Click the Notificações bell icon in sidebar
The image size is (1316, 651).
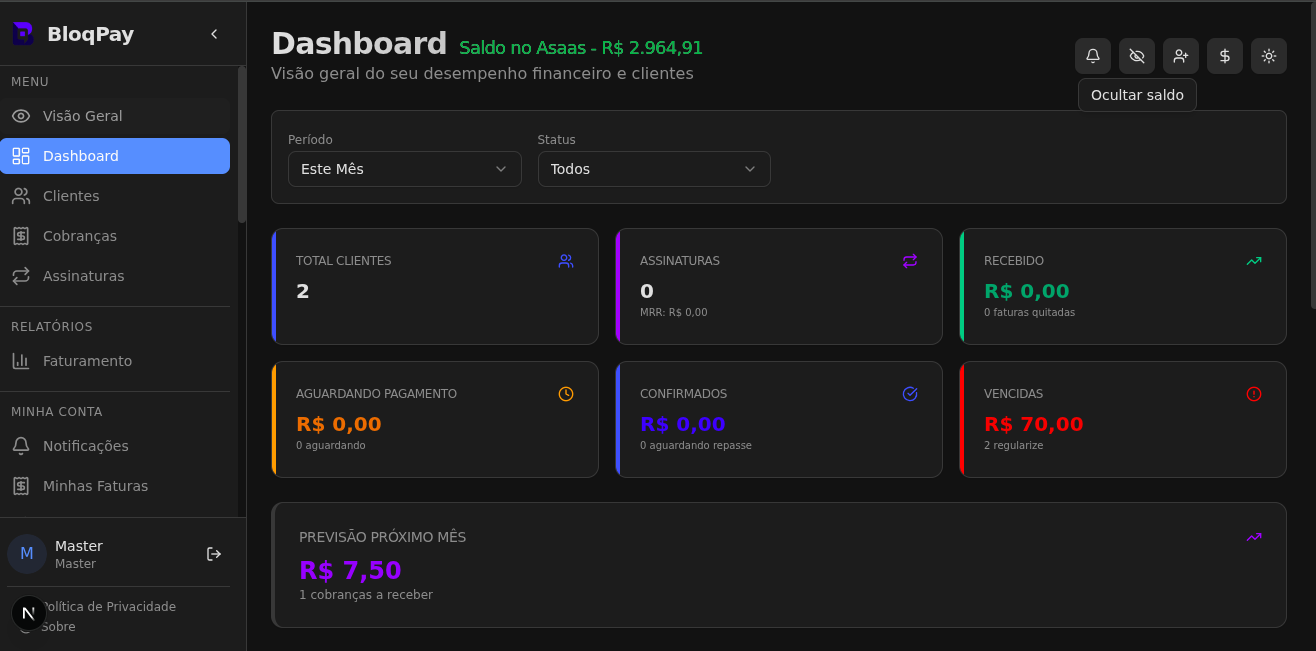21,446
